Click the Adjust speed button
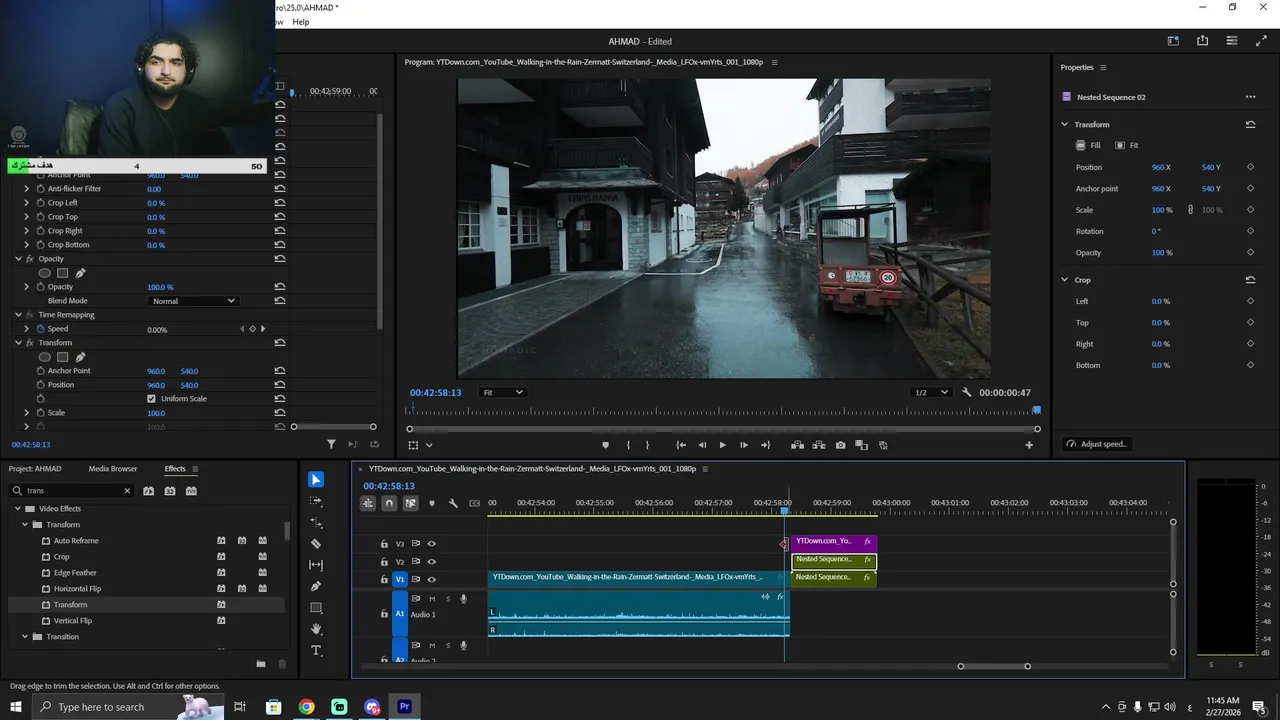Viewport: 1280px width, 720px height. [x=1097, y=444]
